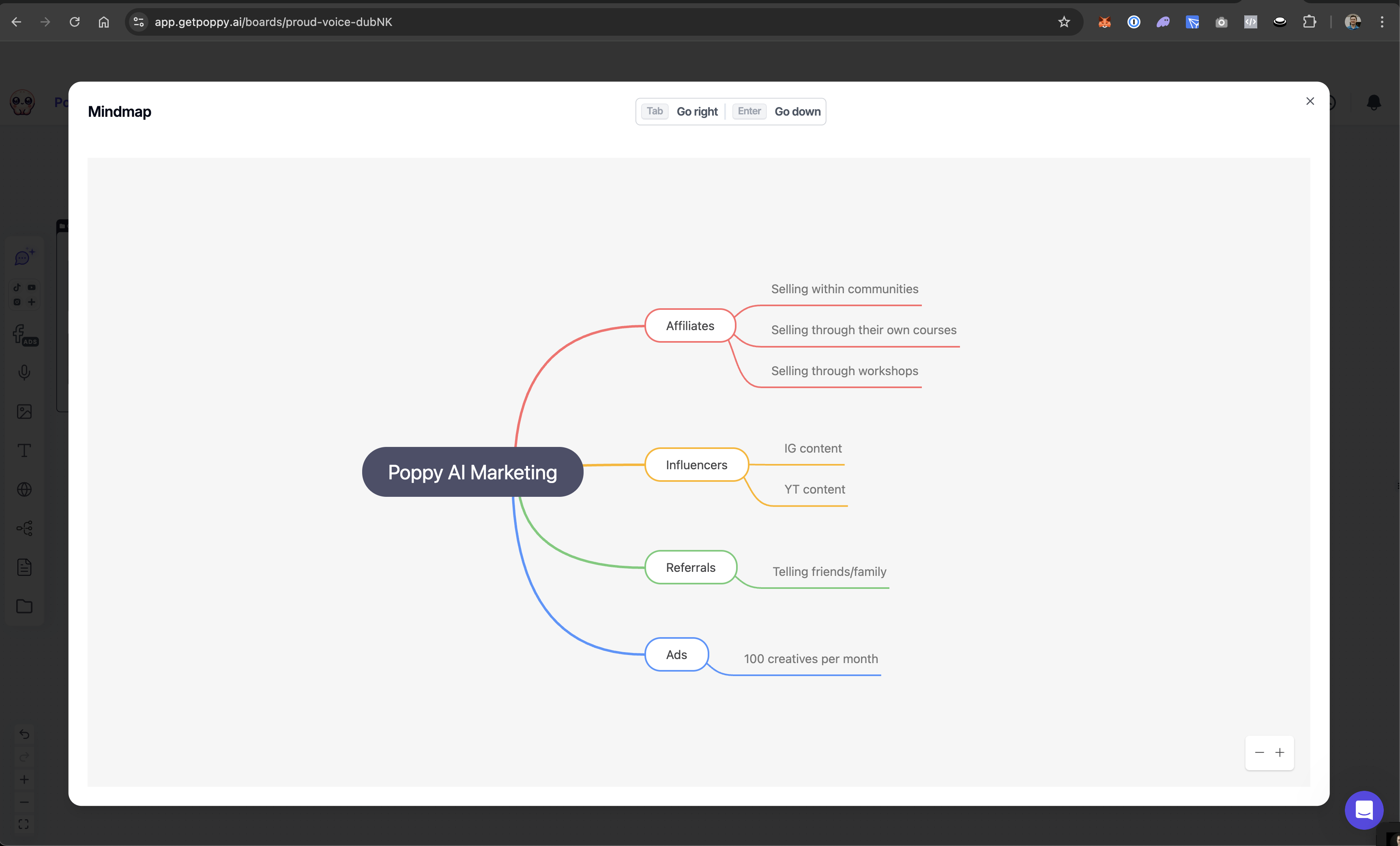Click the browser address bar URL
1400x846 pixels.
click(x=273, y=21)
